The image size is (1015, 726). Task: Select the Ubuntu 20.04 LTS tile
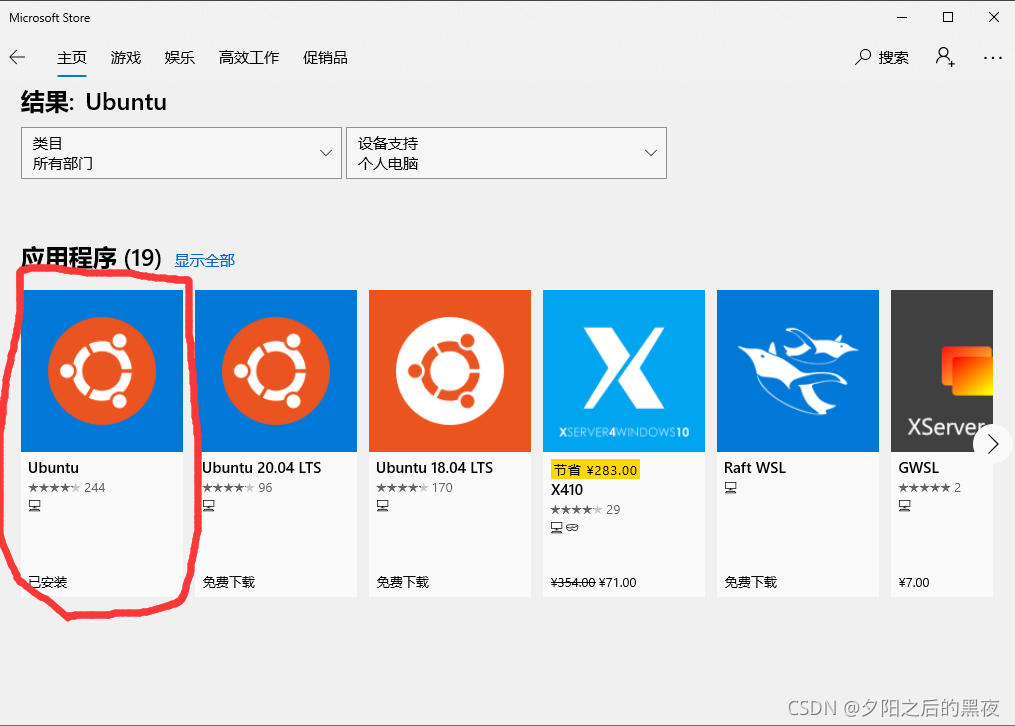(276, 370)
